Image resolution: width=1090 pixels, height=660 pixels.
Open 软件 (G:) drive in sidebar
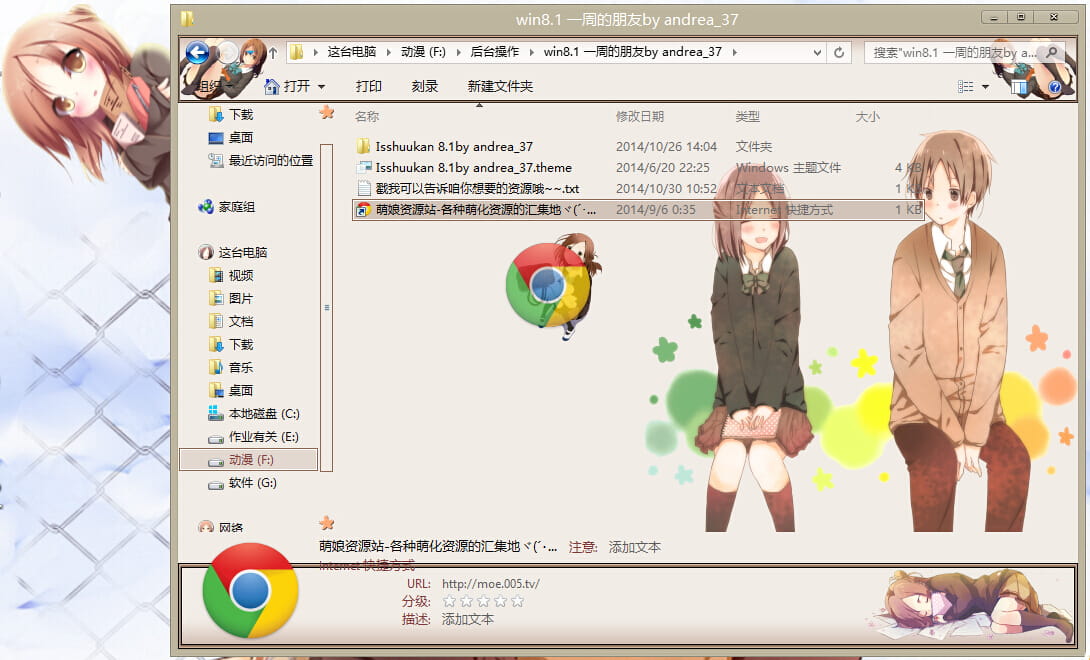click(252, 483)
